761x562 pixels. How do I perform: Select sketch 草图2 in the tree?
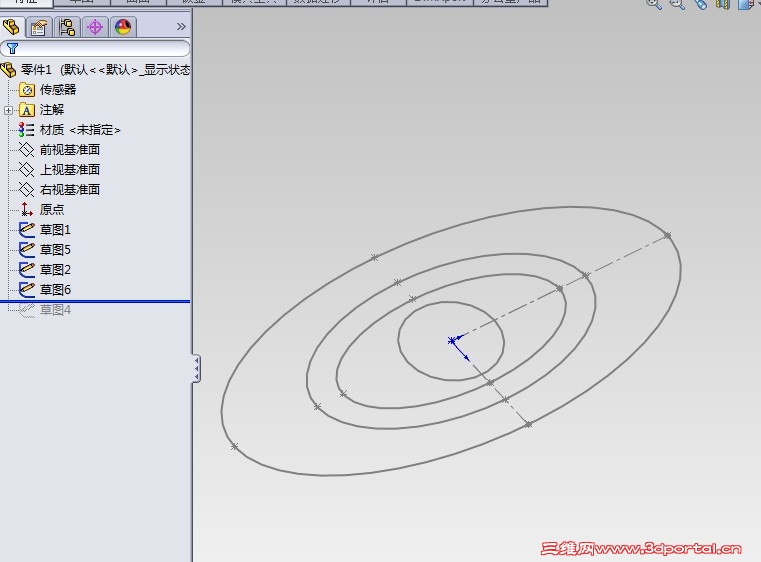tap(45, 269)
